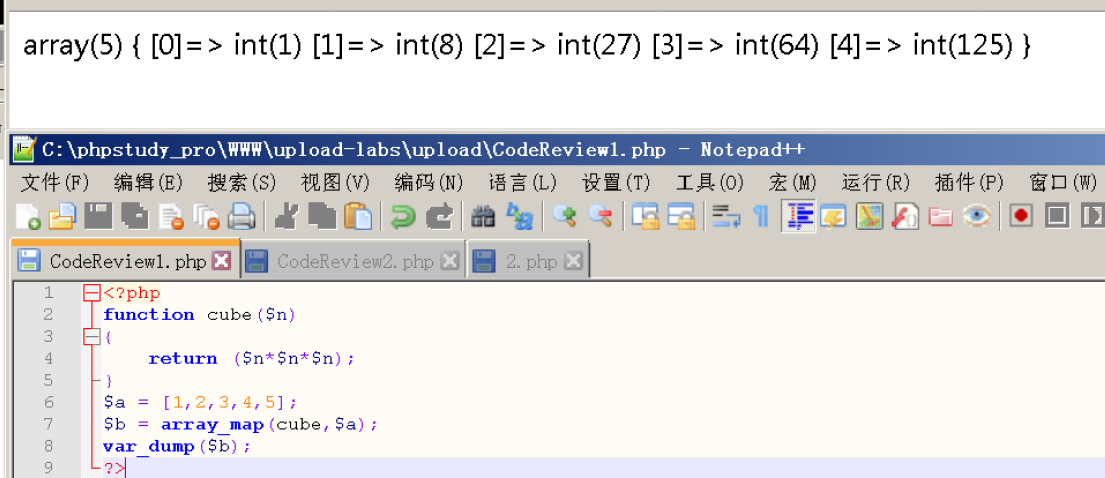Screen dimensions: 1105x478
Task: Open the 运行(R) menu
Action: click(x=876, y=183)
